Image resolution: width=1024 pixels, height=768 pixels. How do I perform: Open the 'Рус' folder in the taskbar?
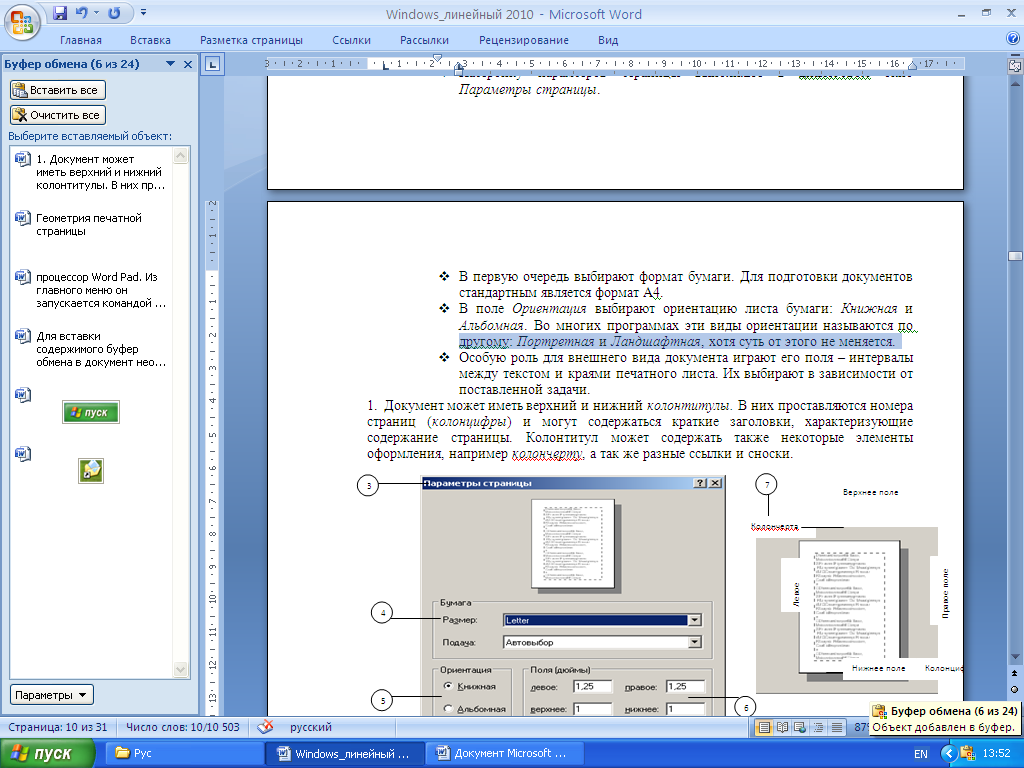[x=183, y=754]
